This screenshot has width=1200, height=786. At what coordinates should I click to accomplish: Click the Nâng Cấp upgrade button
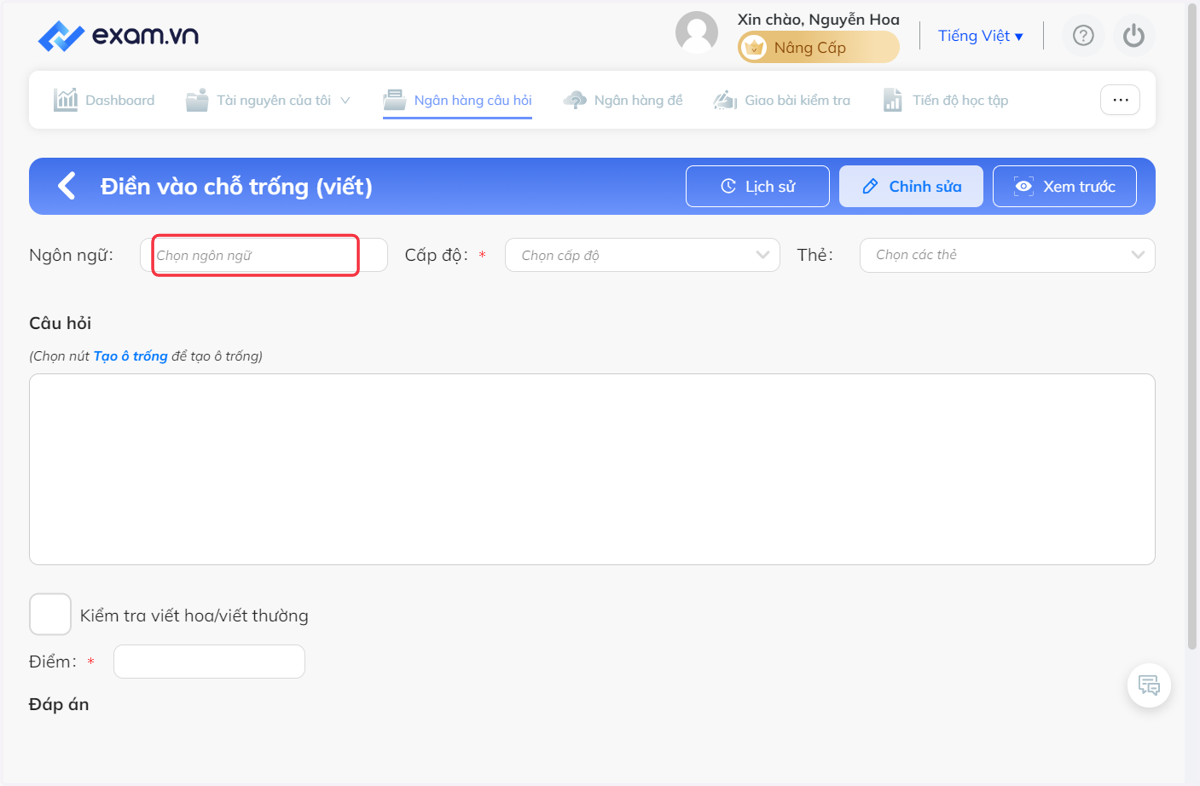819,47
